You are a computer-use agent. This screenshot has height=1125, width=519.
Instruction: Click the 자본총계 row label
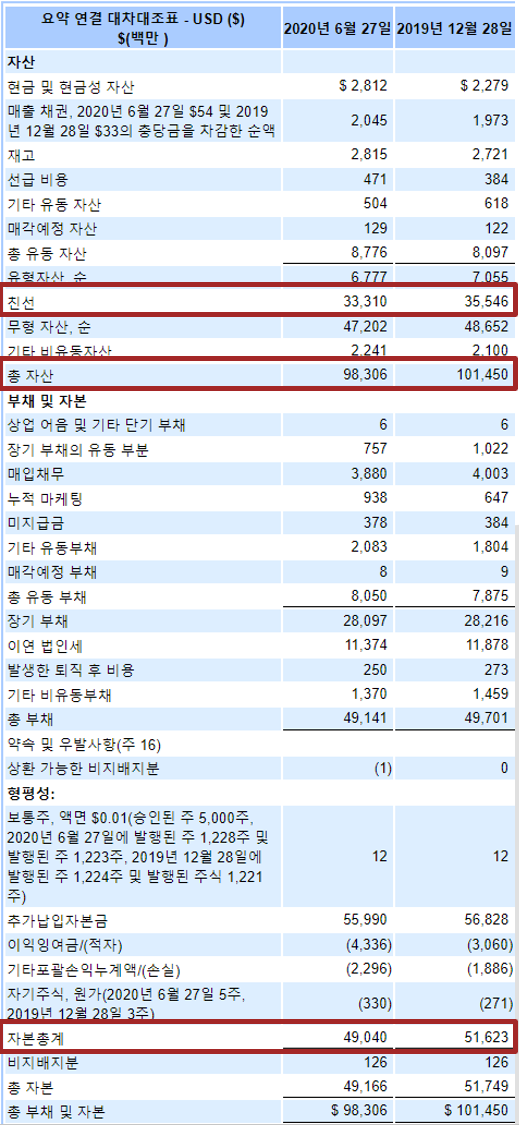click(x=33, y=1038)
